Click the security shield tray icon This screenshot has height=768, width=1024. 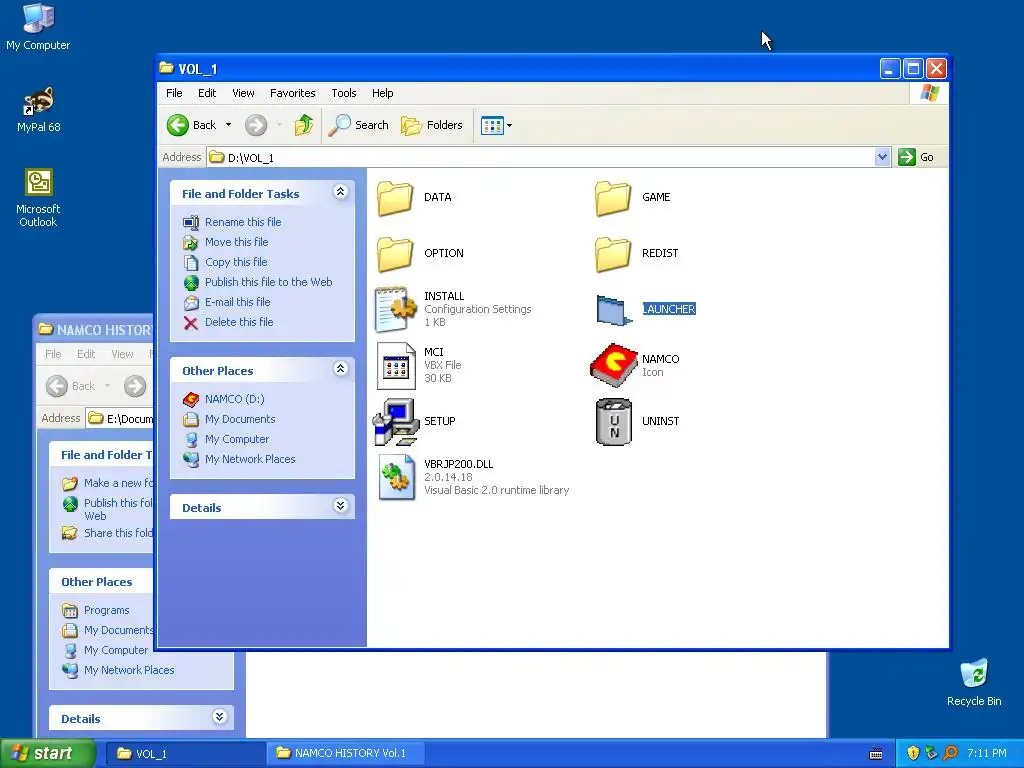coord(913,754)
